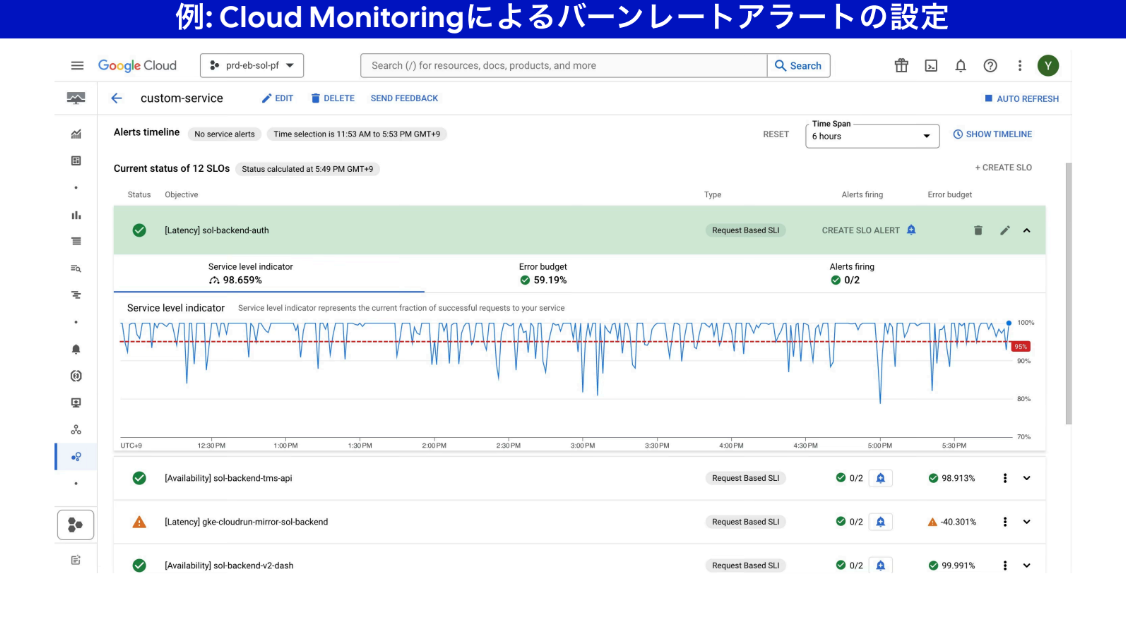Click alert bell for sol-backend-tms-api row
Image resolution: width=1126 pixels, height=628 pixels.
click(880, 478)
